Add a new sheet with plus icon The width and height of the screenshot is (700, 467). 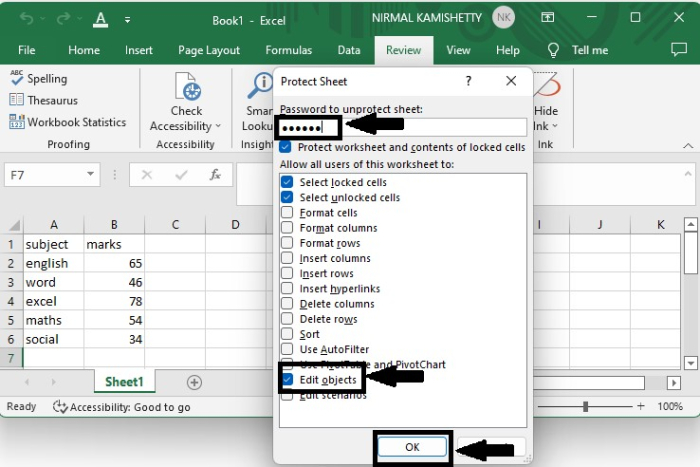(194, 383)
